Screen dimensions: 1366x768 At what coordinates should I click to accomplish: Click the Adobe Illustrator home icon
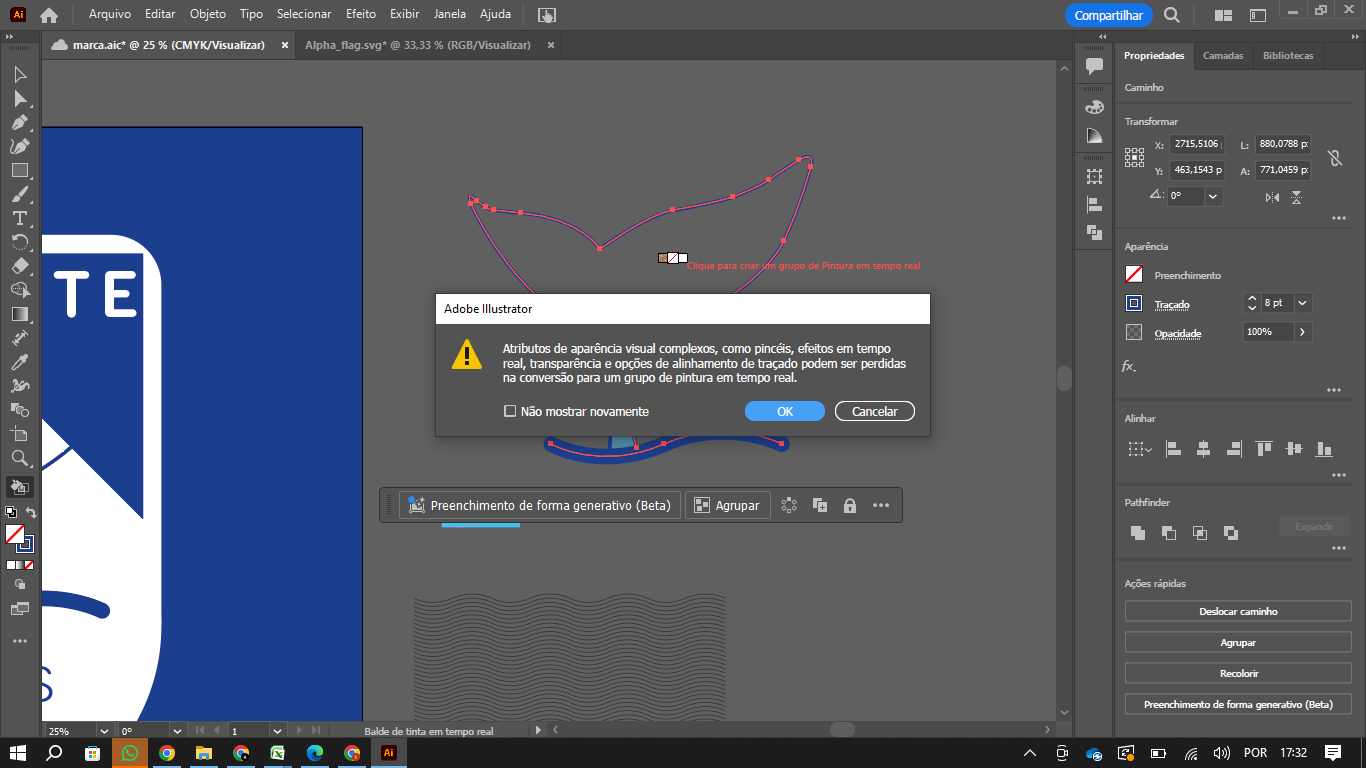(x=48, y=15)
